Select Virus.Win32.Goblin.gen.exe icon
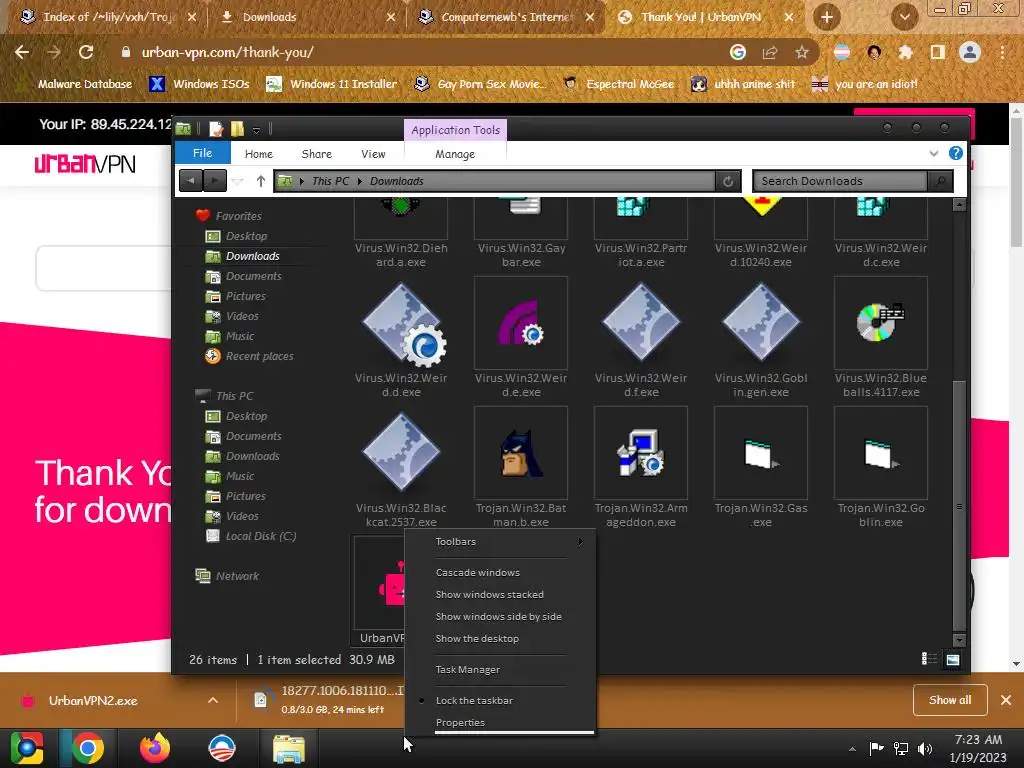The height and width of the screenshot is (768, 1024). click(x=761, y=322)
